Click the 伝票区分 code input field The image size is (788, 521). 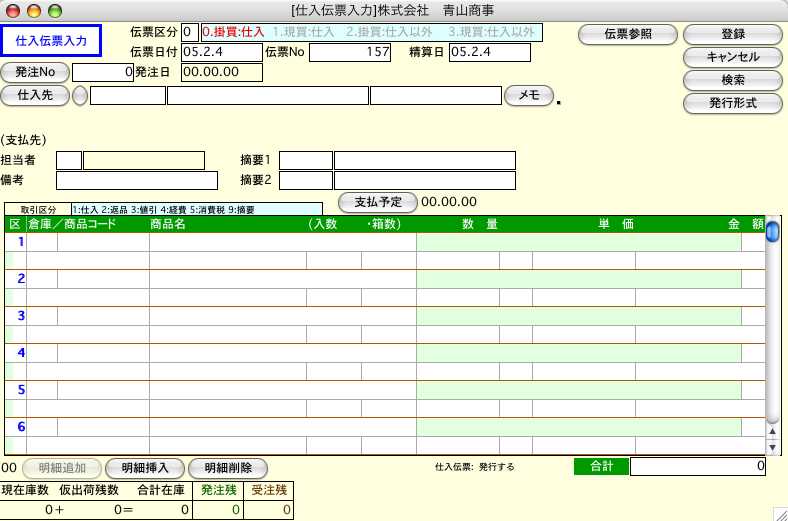pos(190,32)
